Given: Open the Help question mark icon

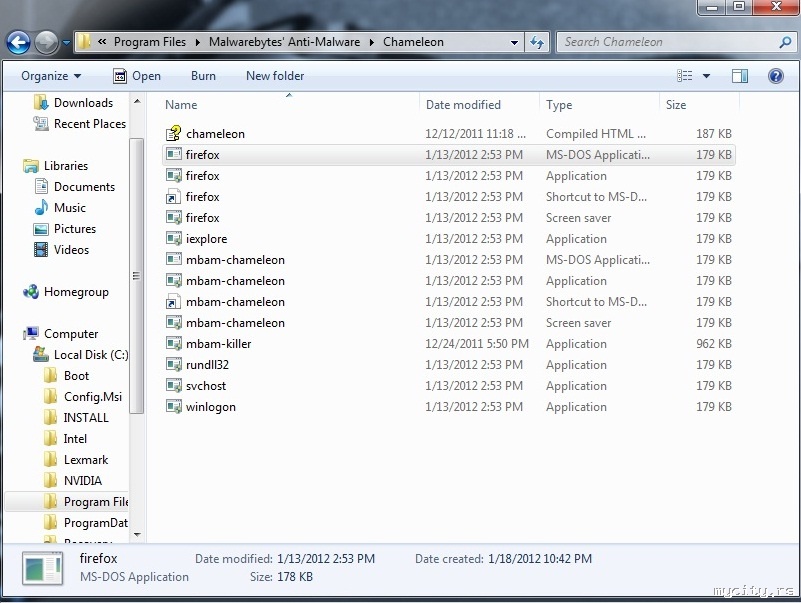Looking at the screenshot, I should pyautogui.click(x=775, y=76).
